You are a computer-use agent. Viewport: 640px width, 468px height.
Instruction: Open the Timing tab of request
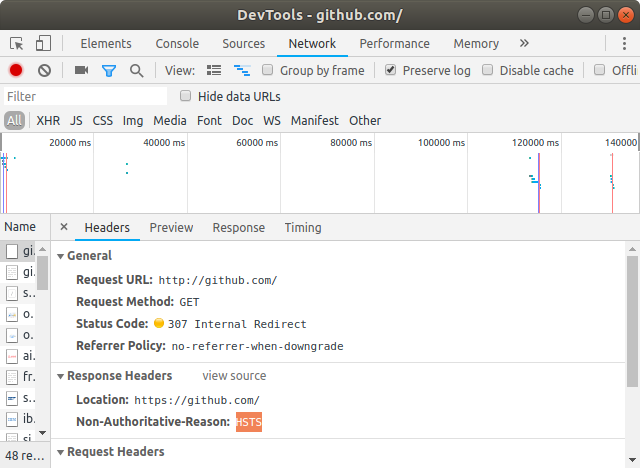(x=303, y=227)
